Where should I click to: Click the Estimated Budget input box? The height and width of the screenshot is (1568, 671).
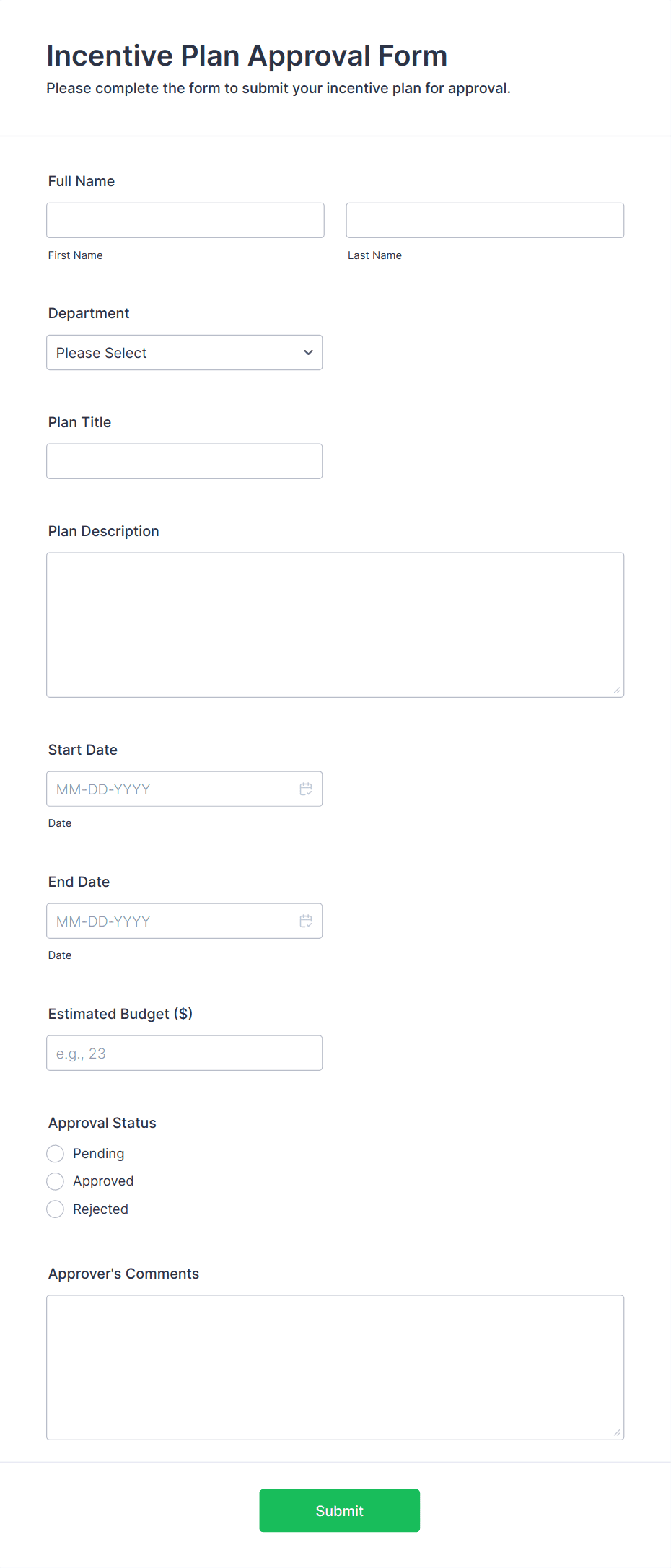point(185,1053)
